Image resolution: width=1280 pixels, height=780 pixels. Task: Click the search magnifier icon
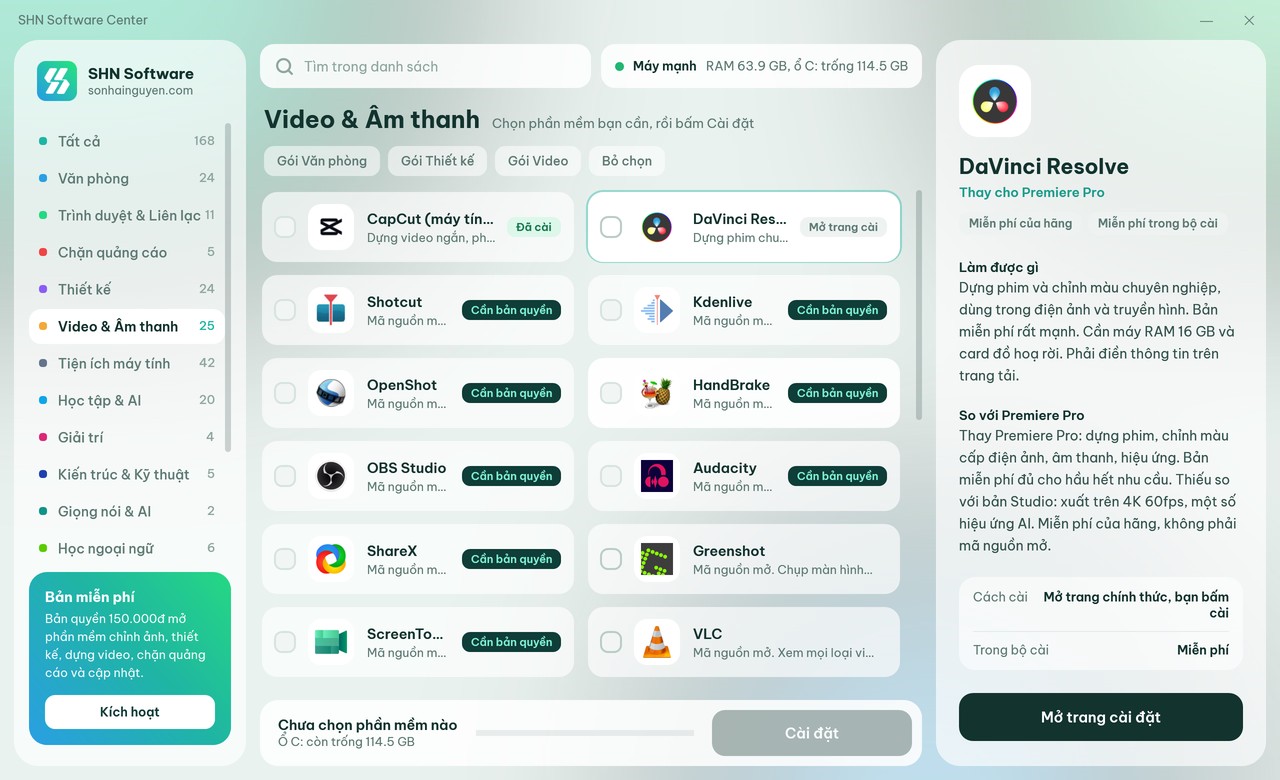285,67
